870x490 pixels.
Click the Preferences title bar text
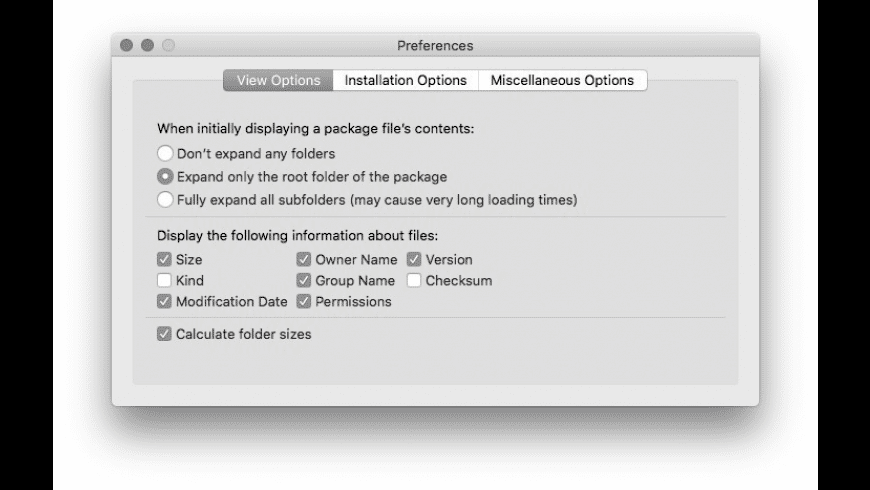click(435, 45)
